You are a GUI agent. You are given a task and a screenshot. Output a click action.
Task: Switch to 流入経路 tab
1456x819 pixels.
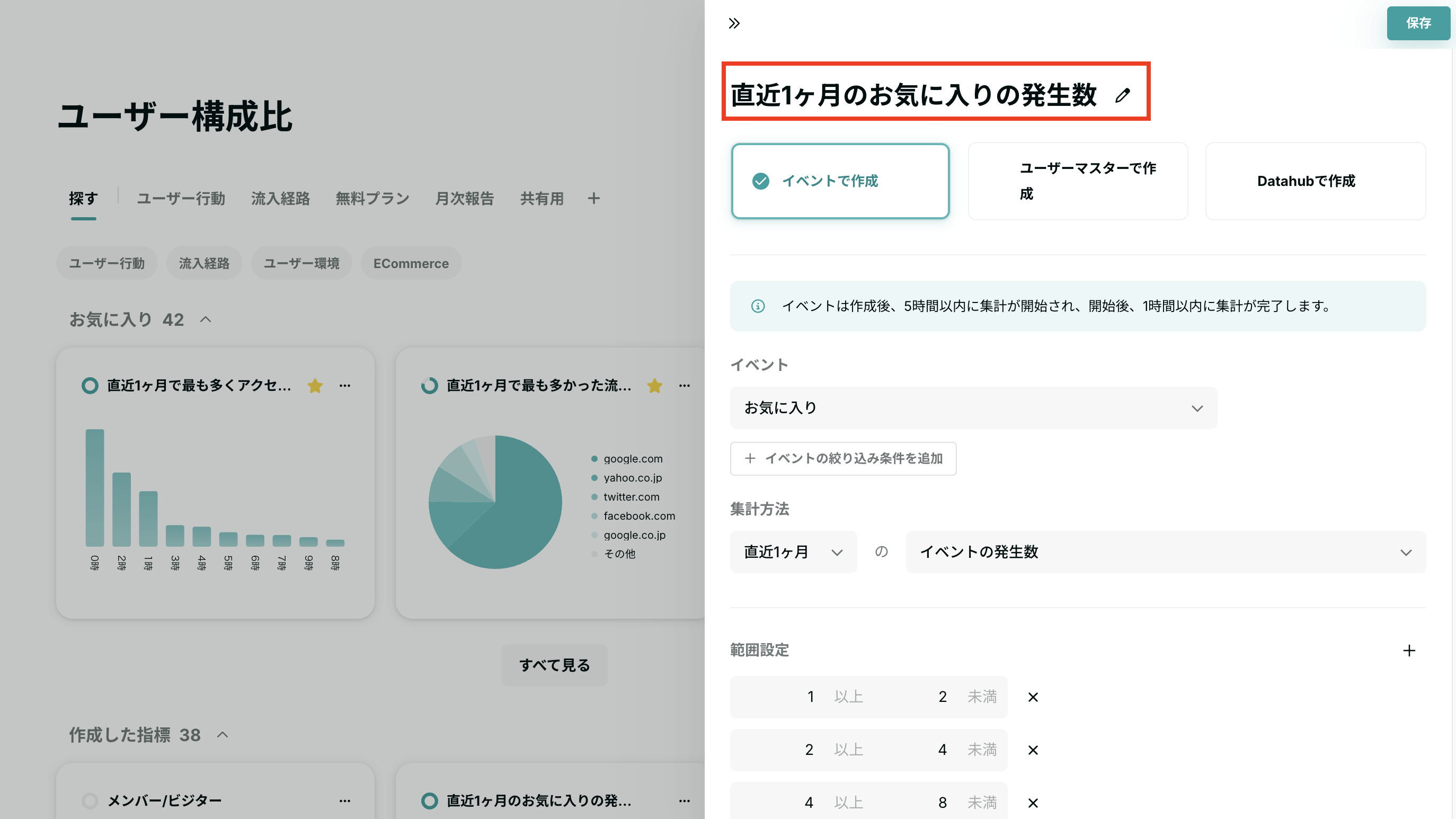280,198
